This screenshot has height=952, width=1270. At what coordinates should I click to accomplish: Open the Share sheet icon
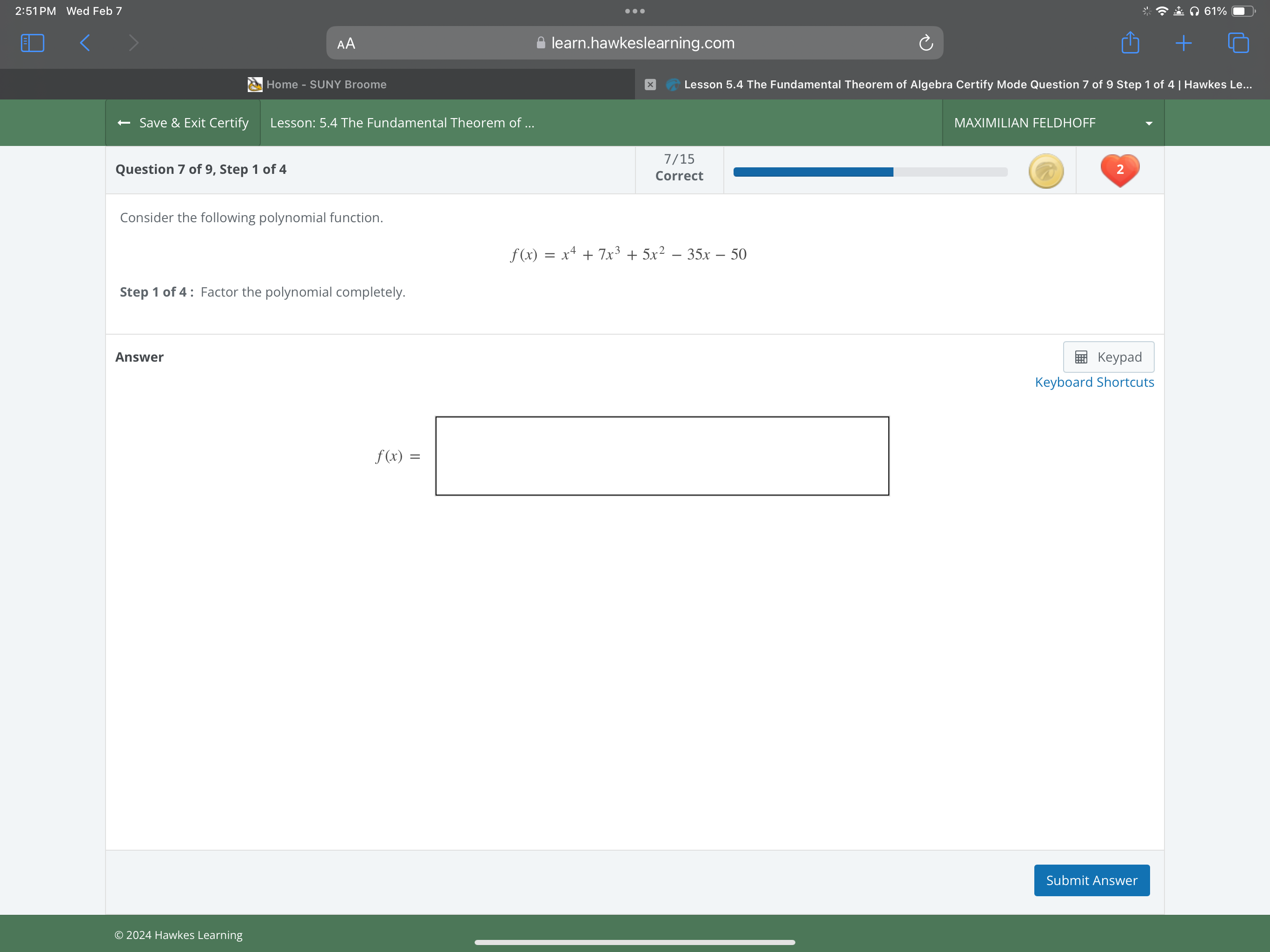1130,43
